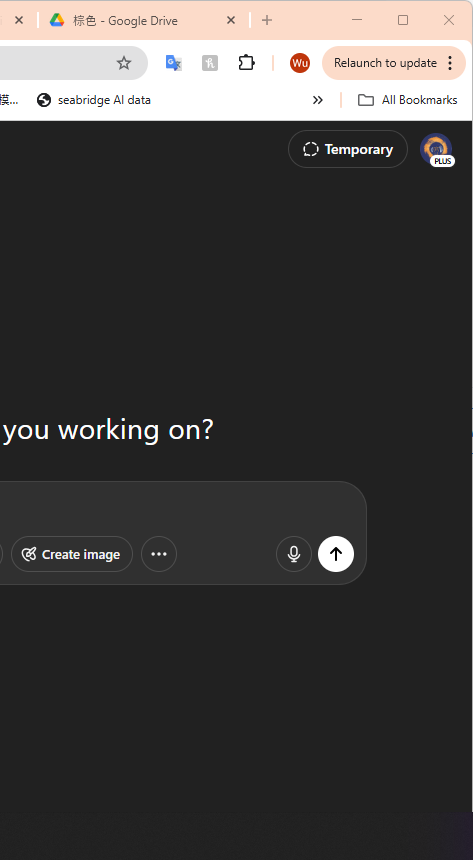Open the seabridge AI data bookmark
The image size is (473, 860).
click(94, 100)
